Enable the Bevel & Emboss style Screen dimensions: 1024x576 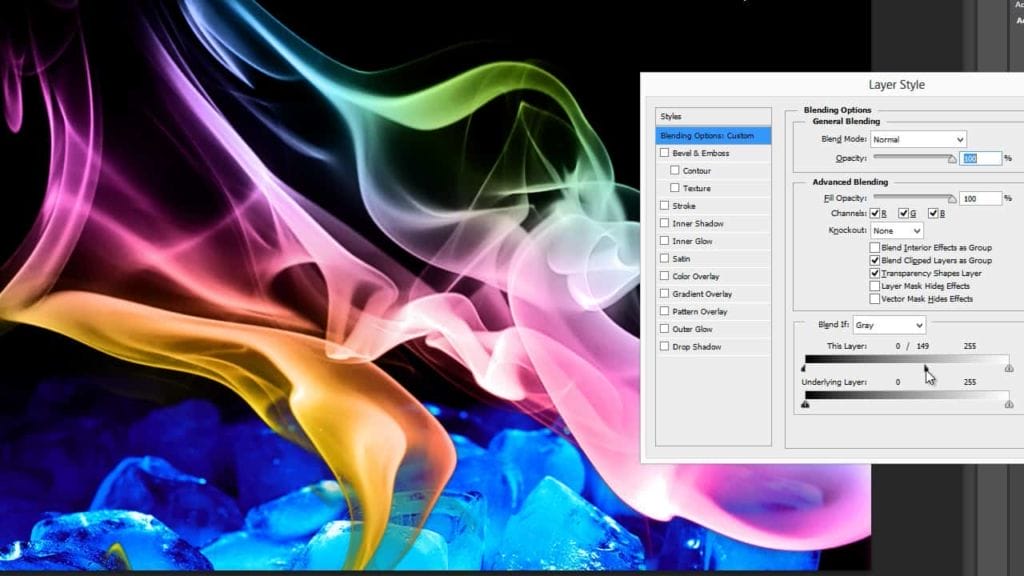coord(664,153)
